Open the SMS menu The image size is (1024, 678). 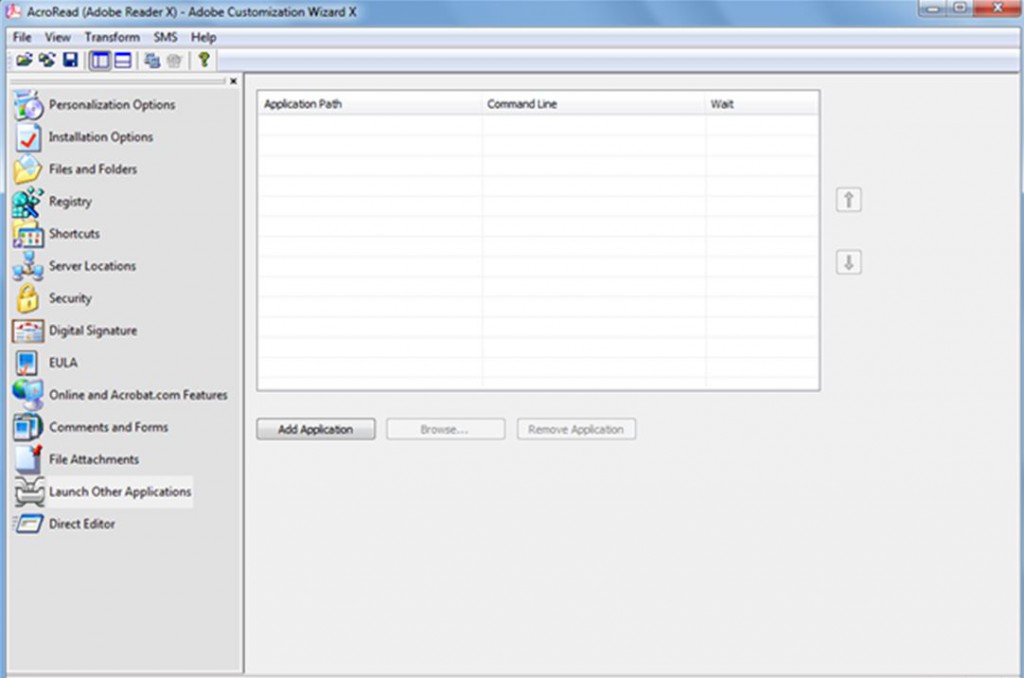tap(165, 37)
